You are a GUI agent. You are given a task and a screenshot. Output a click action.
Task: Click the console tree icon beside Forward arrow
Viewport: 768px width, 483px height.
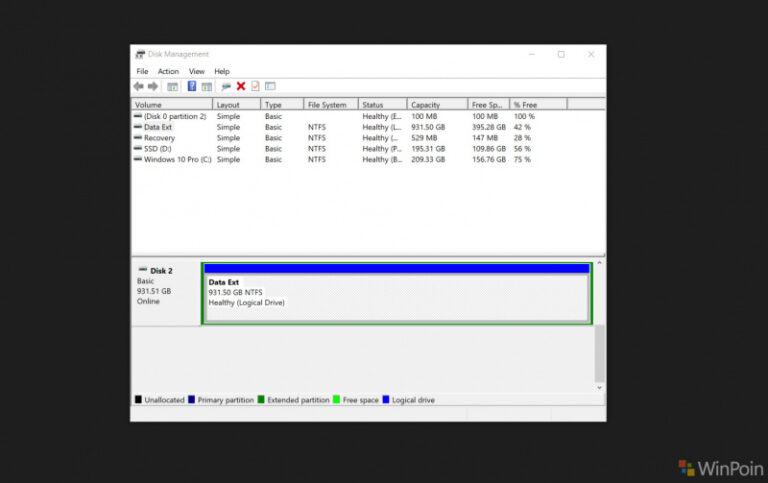(172, 87)
